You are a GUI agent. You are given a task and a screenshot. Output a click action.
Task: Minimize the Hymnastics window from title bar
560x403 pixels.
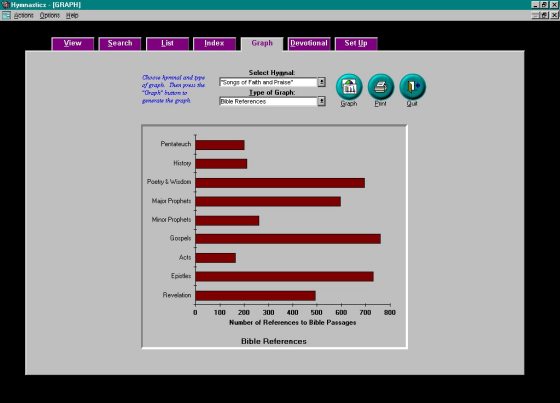535,5
